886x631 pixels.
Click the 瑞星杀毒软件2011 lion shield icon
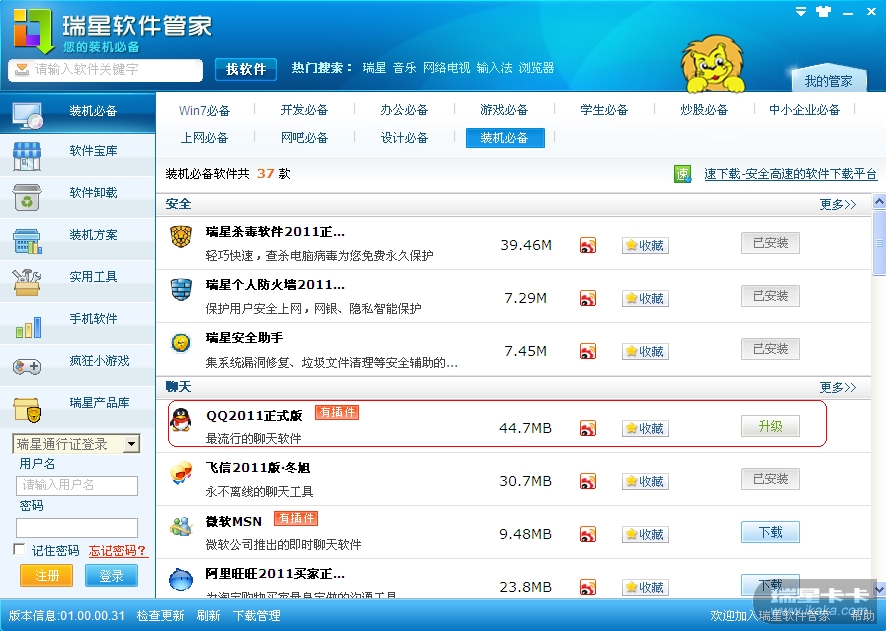point(181,236)
